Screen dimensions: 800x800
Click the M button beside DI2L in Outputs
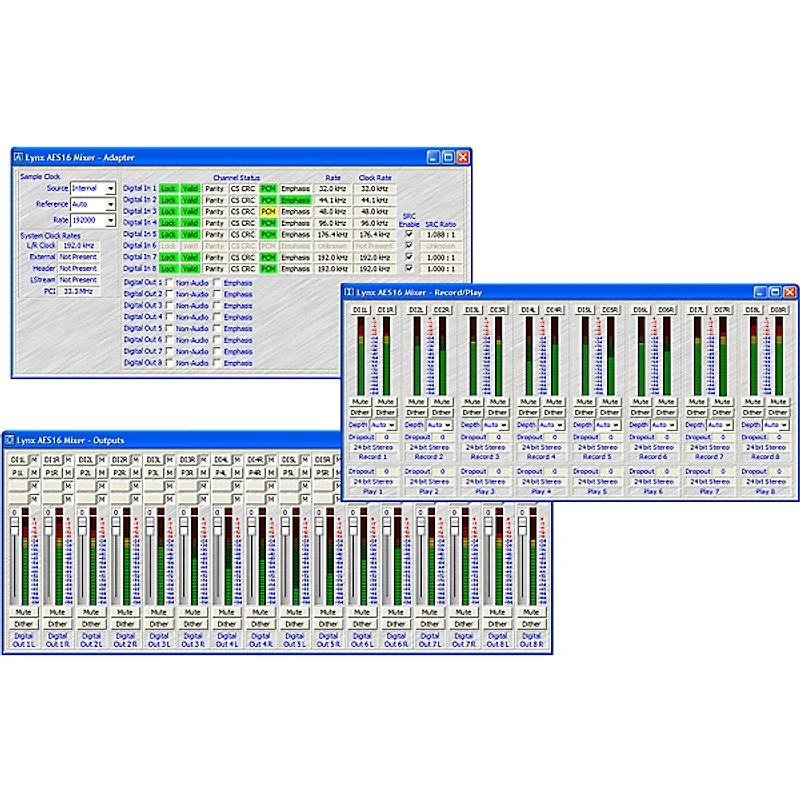click(x=99, y=459)
